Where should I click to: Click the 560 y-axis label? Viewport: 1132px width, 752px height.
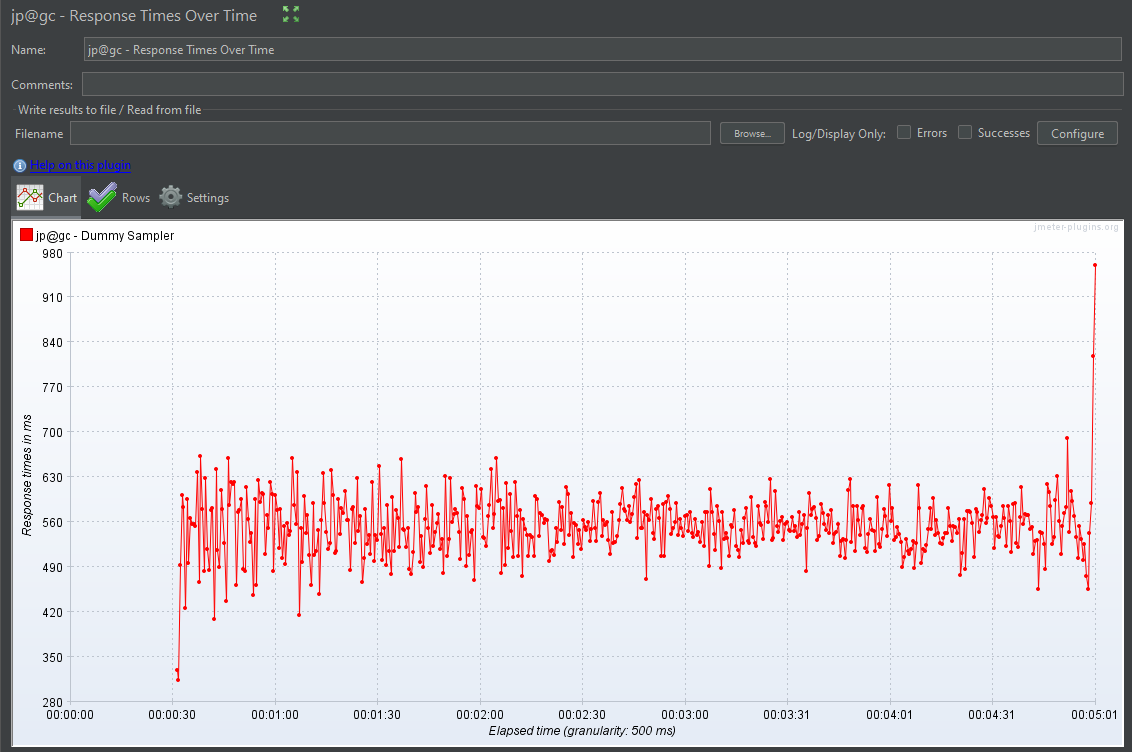52,523
